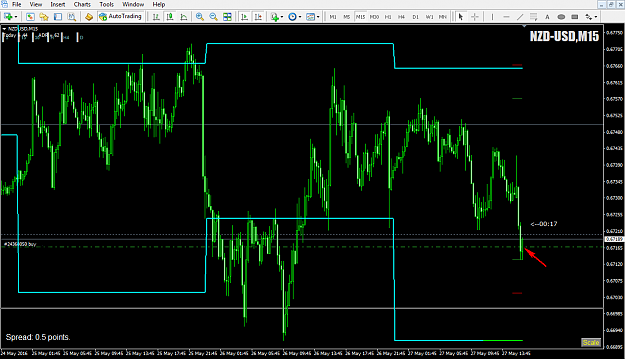Open the Periods clock icon
The image size is (625, 360).
pyautogui.click(x=293, y=17)
